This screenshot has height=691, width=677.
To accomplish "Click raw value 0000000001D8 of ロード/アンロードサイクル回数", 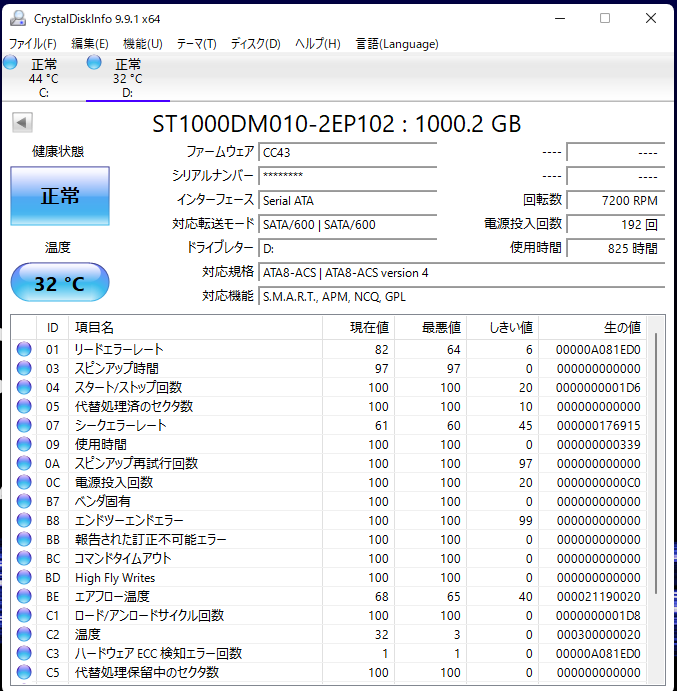I will pyautogui.click(x=598, y=615).
